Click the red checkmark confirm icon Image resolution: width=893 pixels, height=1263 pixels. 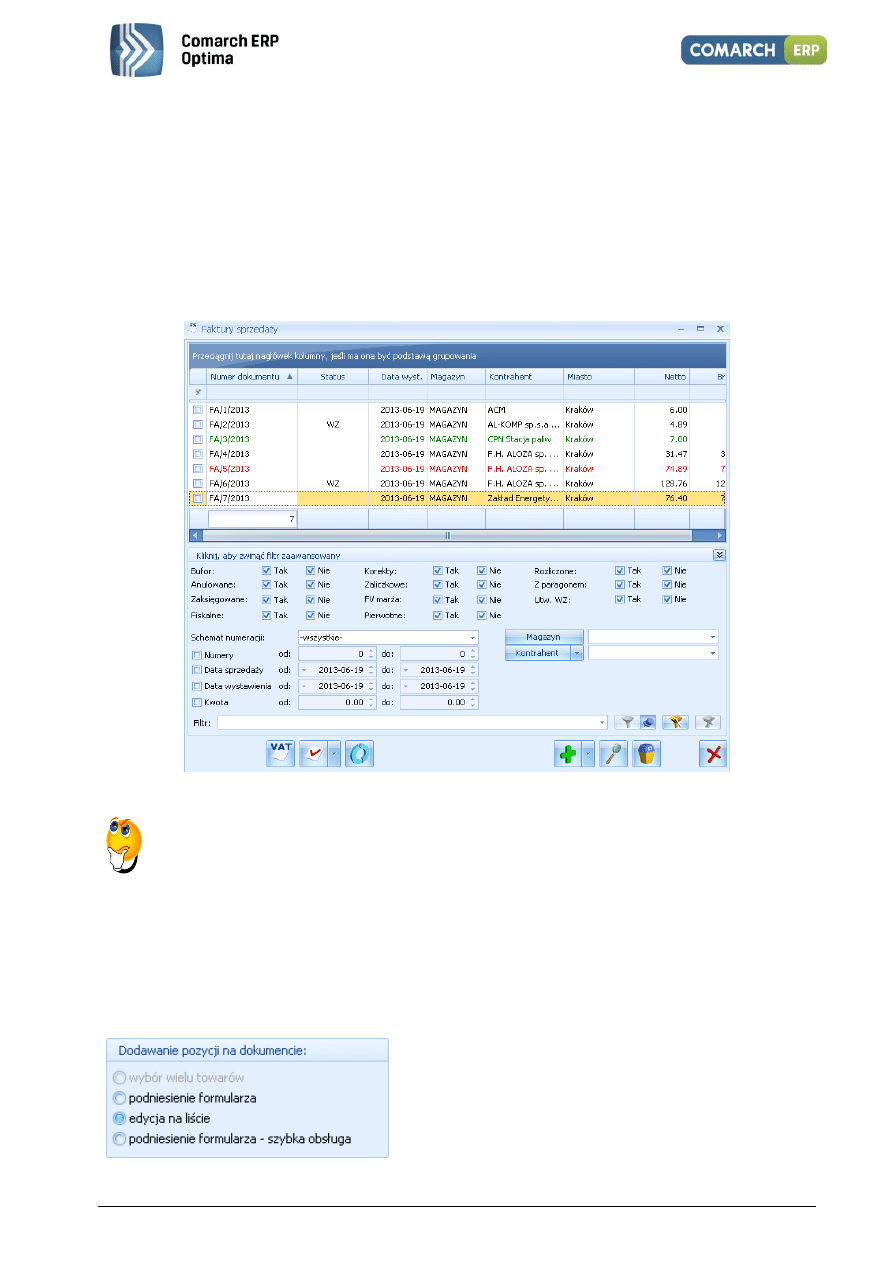tap(315, 754)
